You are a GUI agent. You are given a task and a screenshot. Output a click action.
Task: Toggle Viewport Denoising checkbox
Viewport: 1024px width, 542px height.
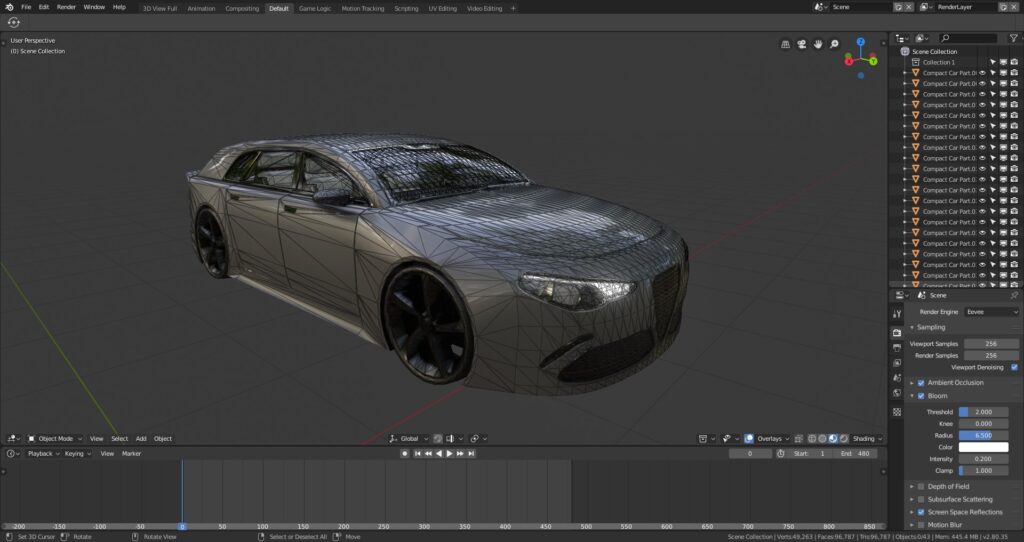click(1014, 367)
